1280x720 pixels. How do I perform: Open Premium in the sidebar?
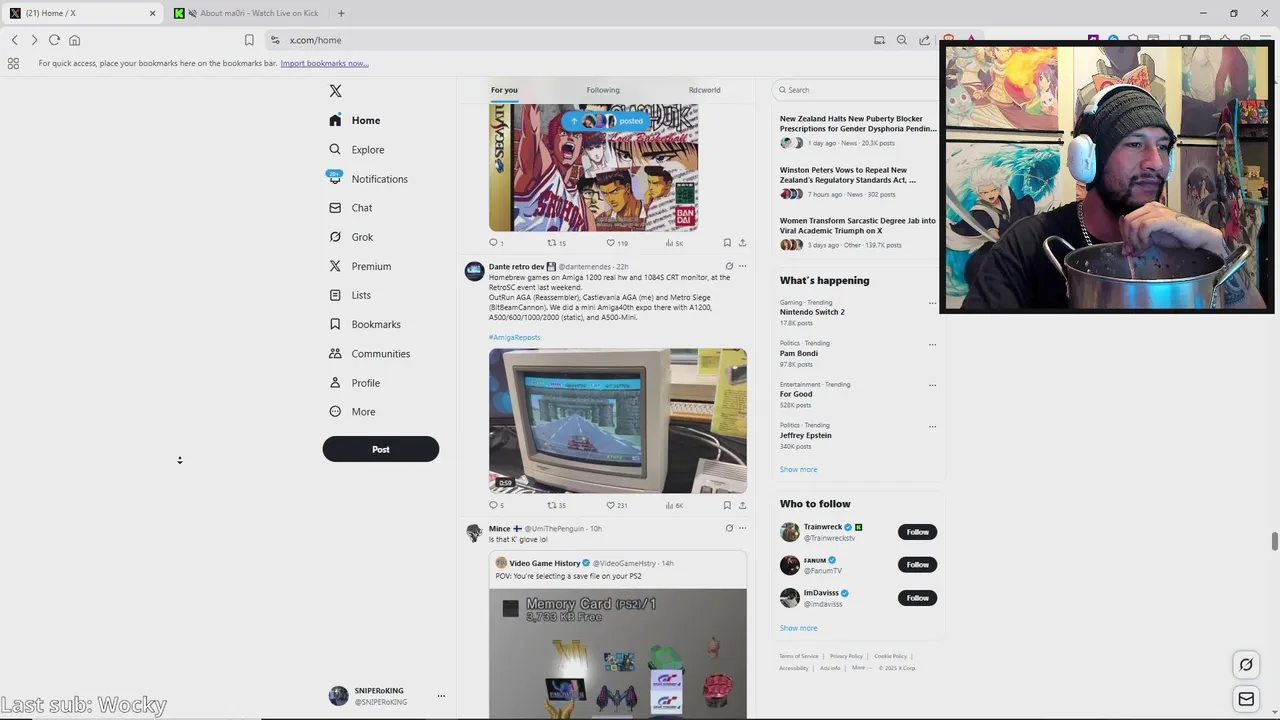pos(360,266)
